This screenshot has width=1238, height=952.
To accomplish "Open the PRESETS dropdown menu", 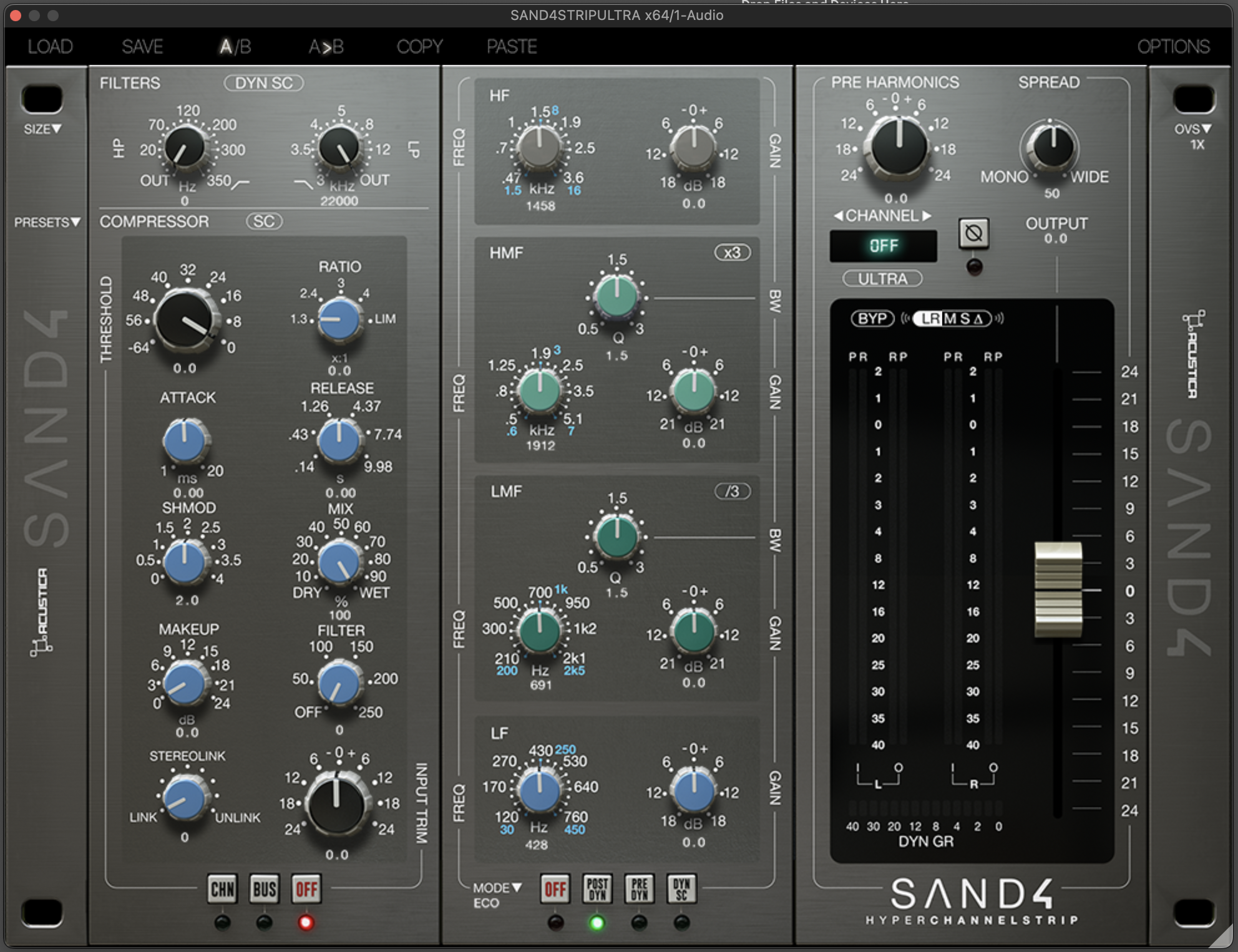I will (47, 222).
